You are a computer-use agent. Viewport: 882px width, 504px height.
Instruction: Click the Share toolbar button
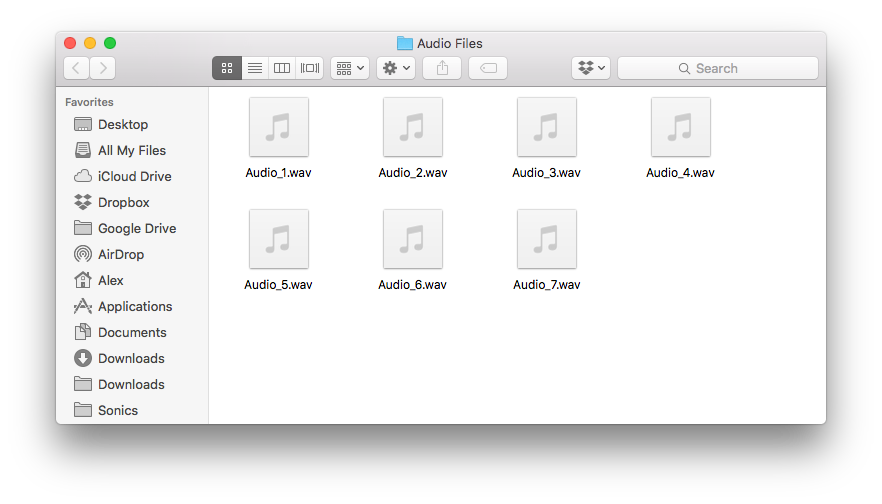tap(442, 68)
